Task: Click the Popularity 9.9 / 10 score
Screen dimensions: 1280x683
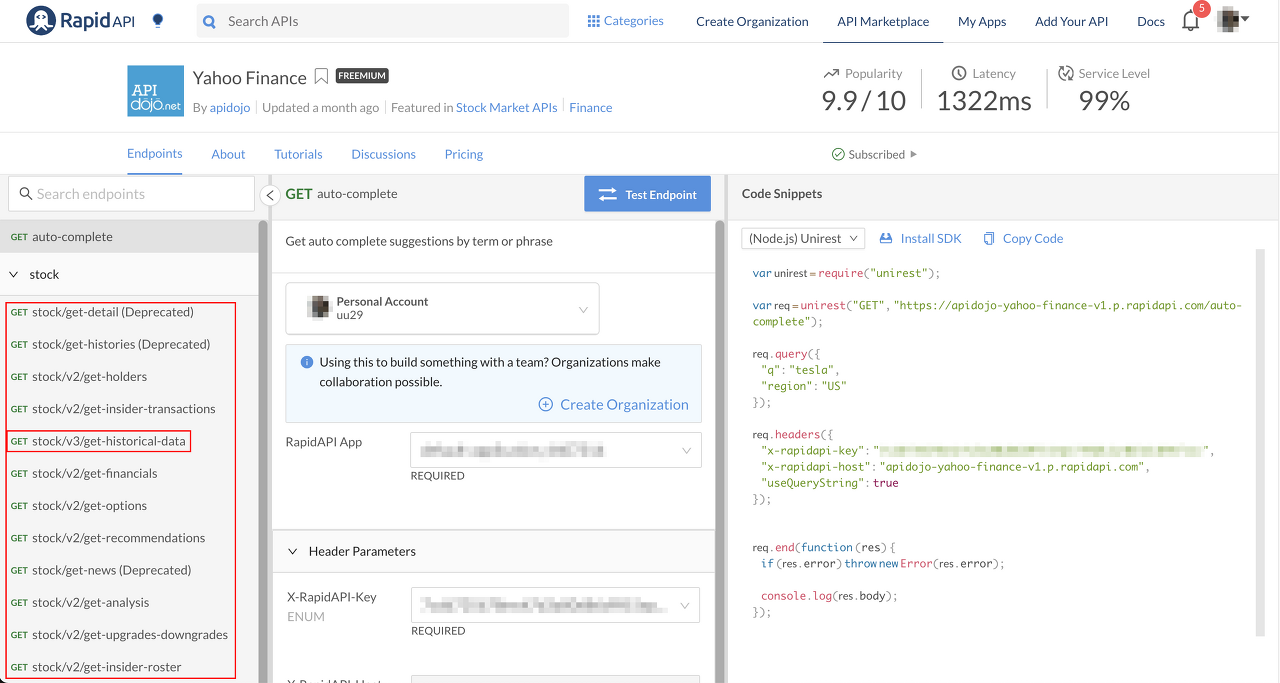Action: click(x=863, y=100)
